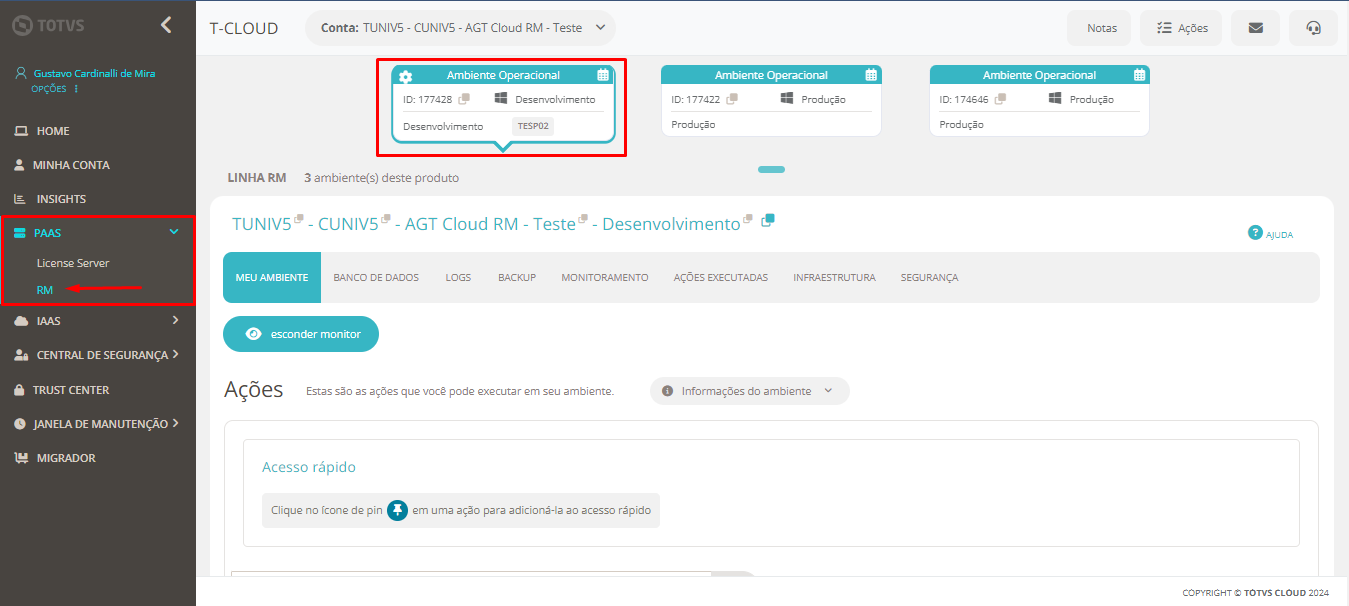The height and width of the screenshot is (606, 1349).
Task: Select environment card ID 177422 Produção
Action: pos(771,100)
